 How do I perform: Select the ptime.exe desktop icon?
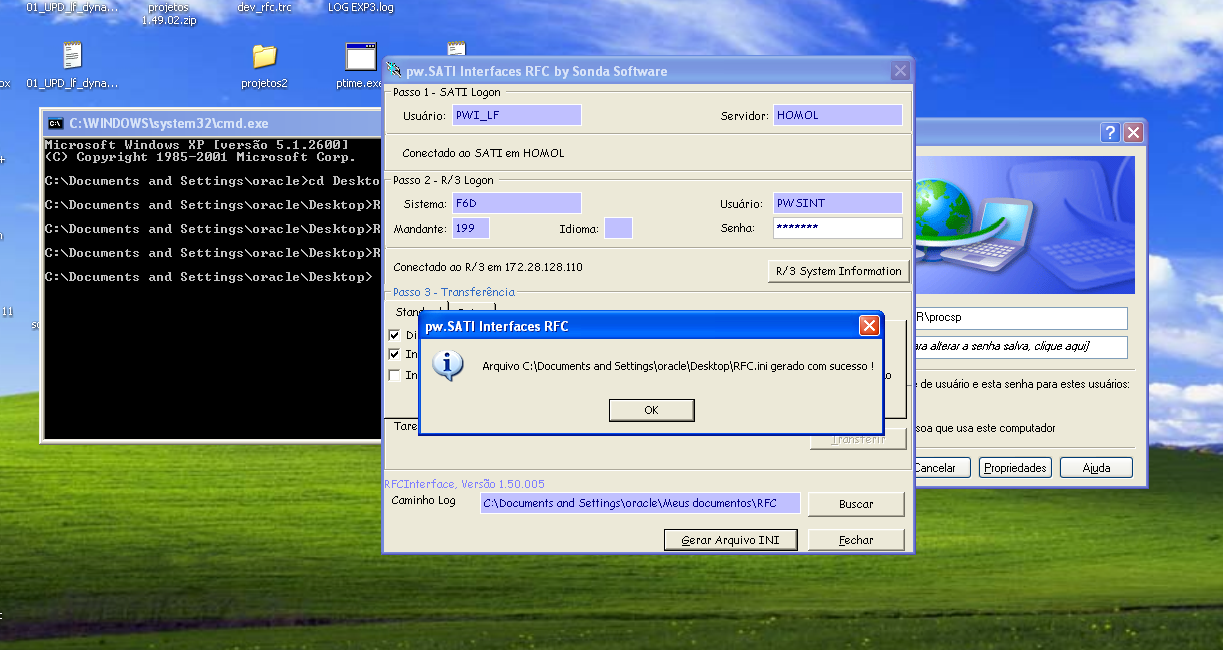click(360, 57)
